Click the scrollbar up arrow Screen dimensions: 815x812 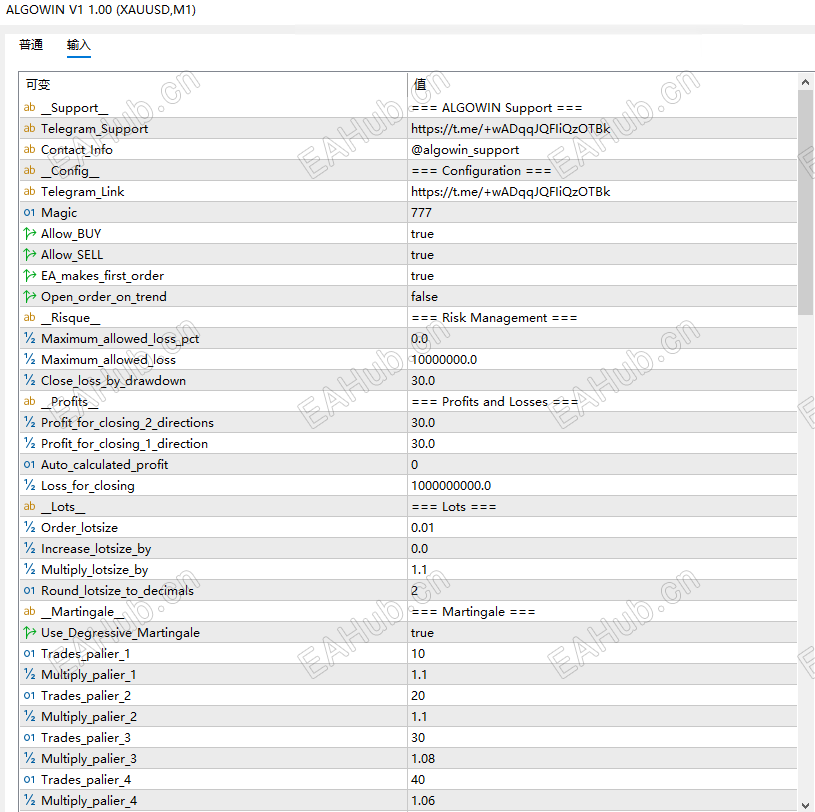click(x=805, y=82)
